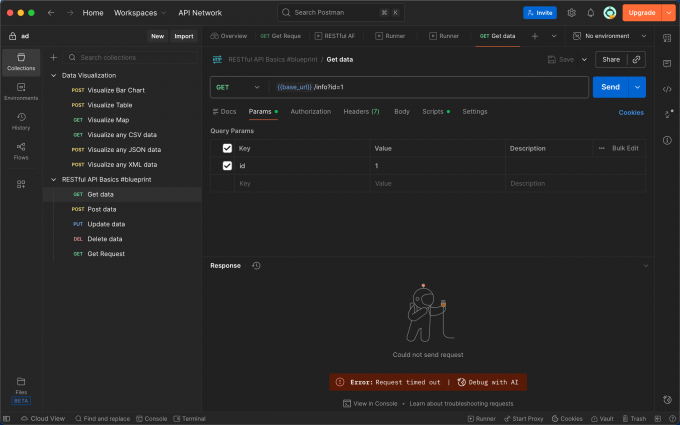The height and width of the screenshot is (425, 680).
Task: Switch to the Authorization tab
Action: point(311,111)
